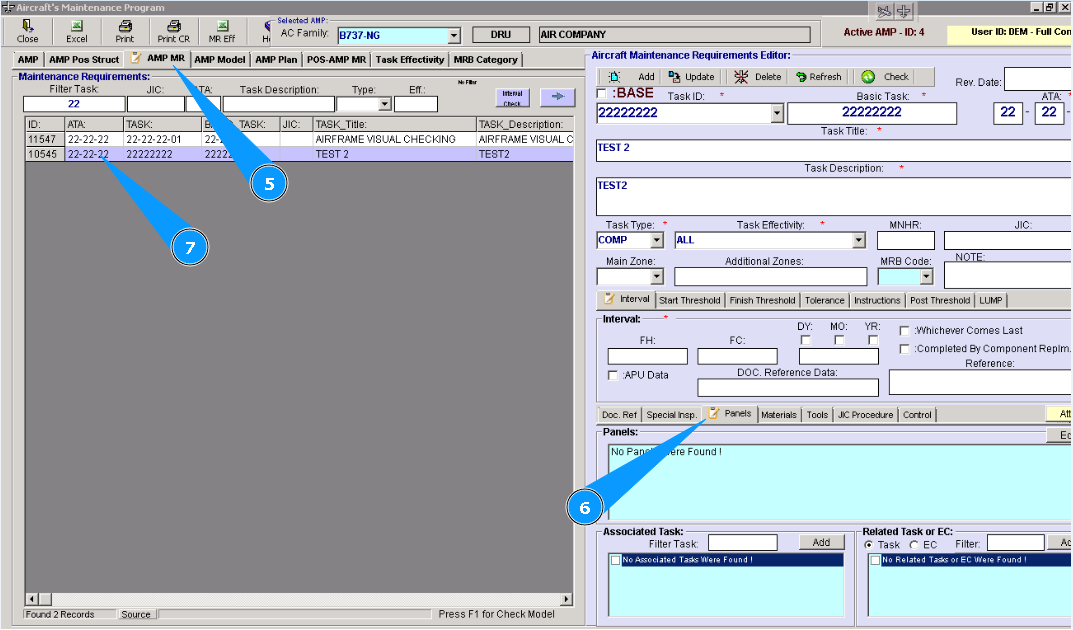
Task: Select row with ID 11547
Action: pos(299,140)
